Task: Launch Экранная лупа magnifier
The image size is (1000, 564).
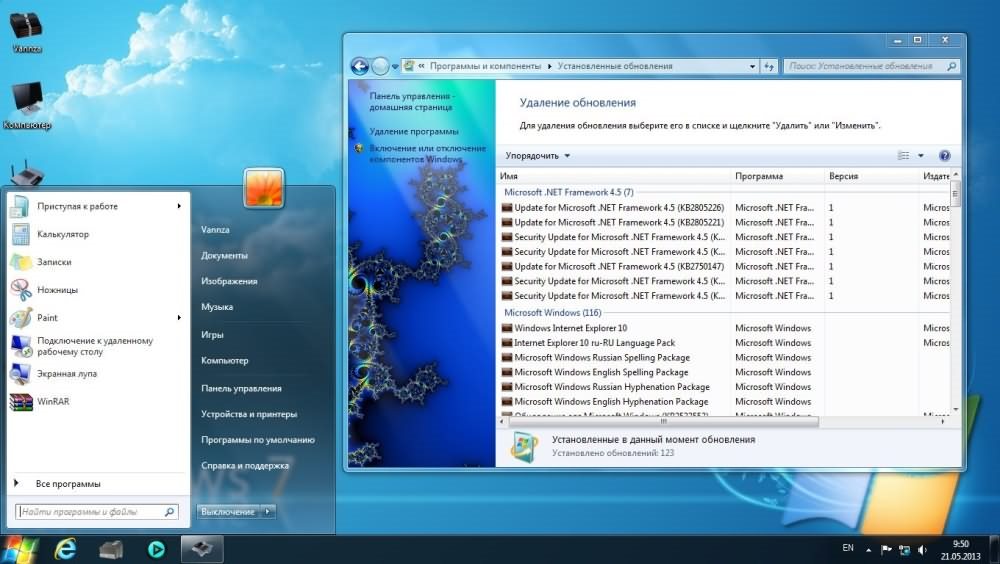Action: click(67, 374)
